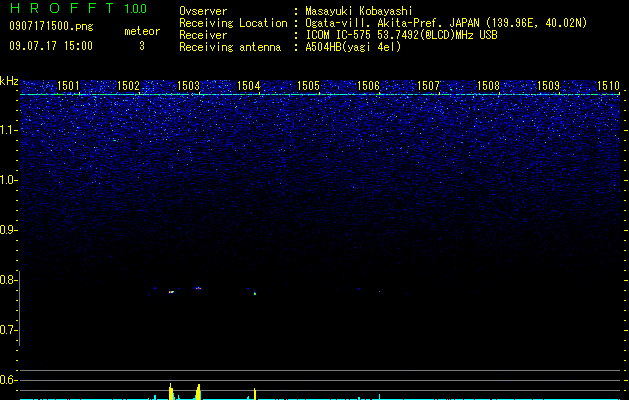This screenshot has width=629, height=400.
Task: Click the meteor count value 3
Action: (x=142, y=46)
